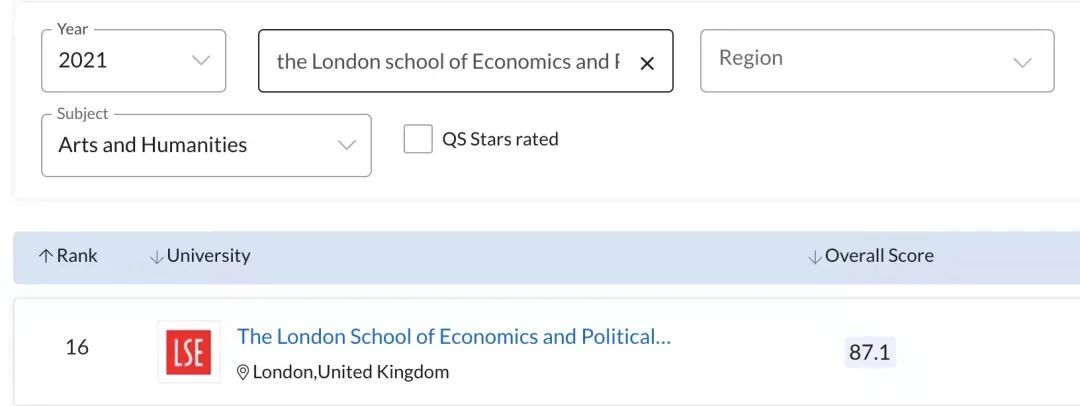
Task: Clear the university search text with X
Action: 647,63
